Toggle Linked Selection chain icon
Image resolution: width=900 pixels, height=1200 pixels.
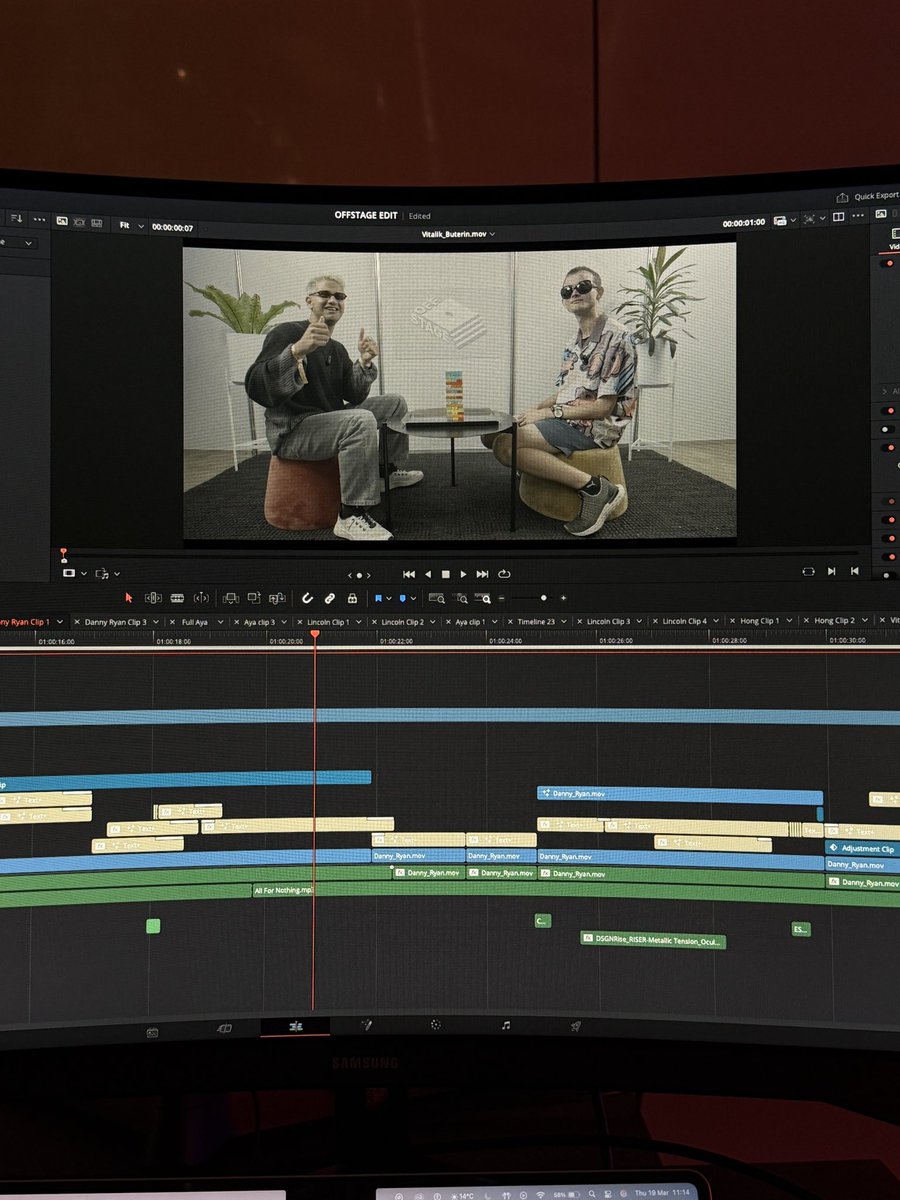pos(330,598)
